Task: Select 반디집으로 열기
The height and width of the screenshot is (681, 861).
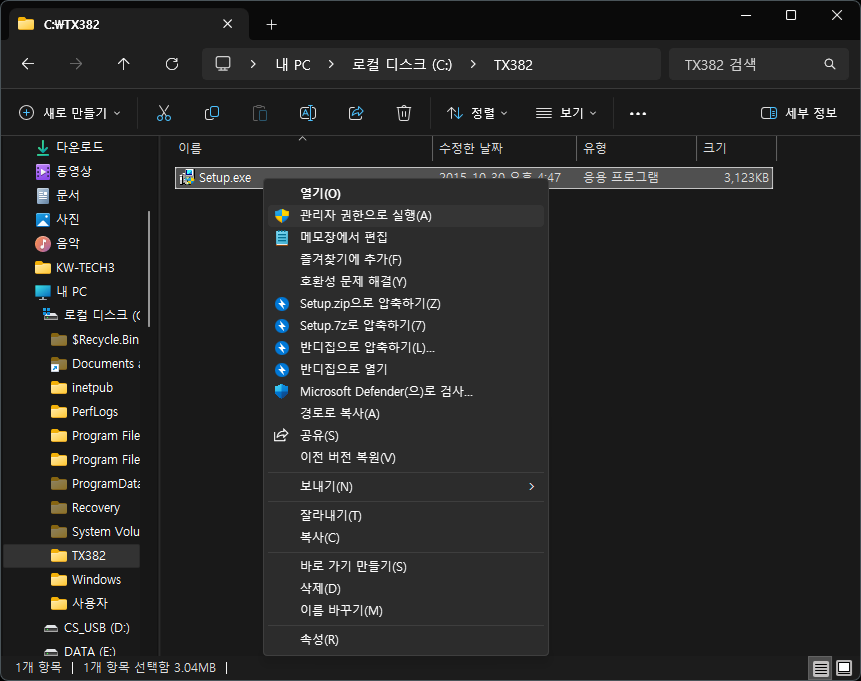Action: pyautogui.click(x=406, y=370)
